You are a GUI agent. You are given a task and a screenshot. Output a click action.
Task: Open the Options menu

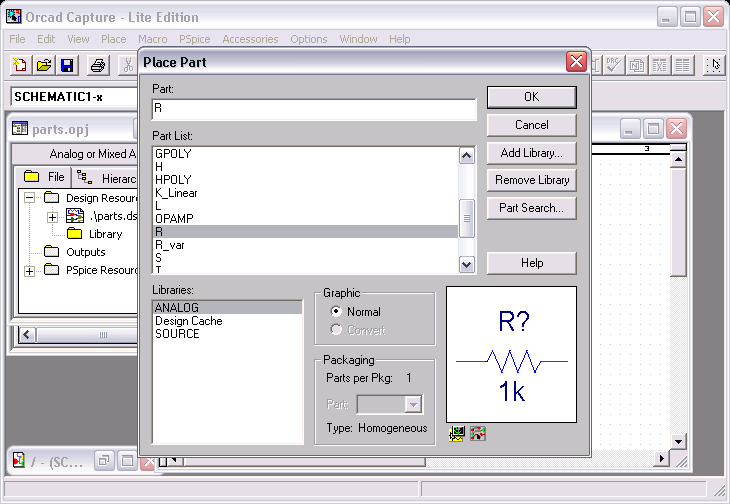[309, 39]
